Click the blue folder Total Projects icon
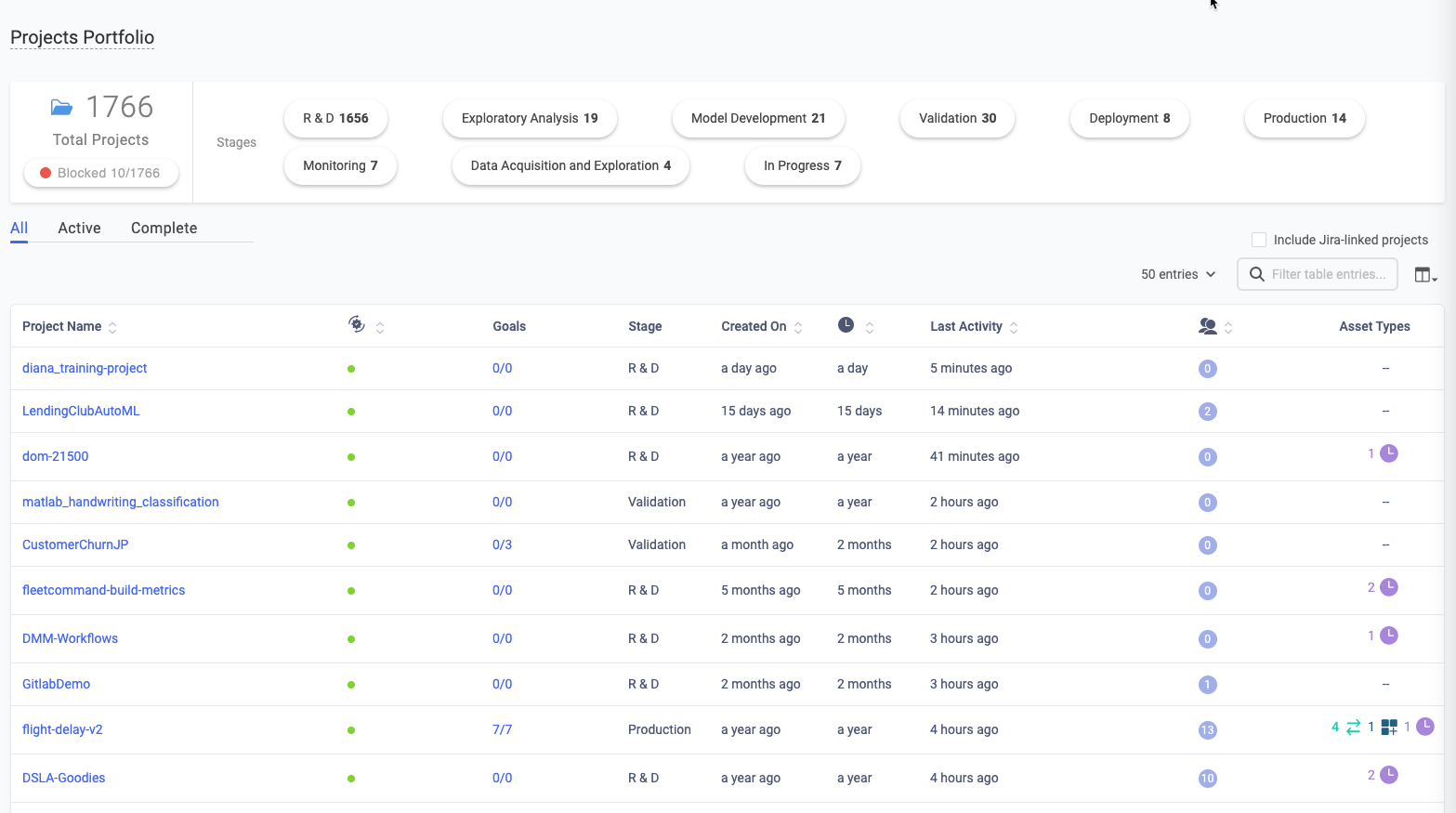The image size is (1456, 813). [x=61, y=108]
